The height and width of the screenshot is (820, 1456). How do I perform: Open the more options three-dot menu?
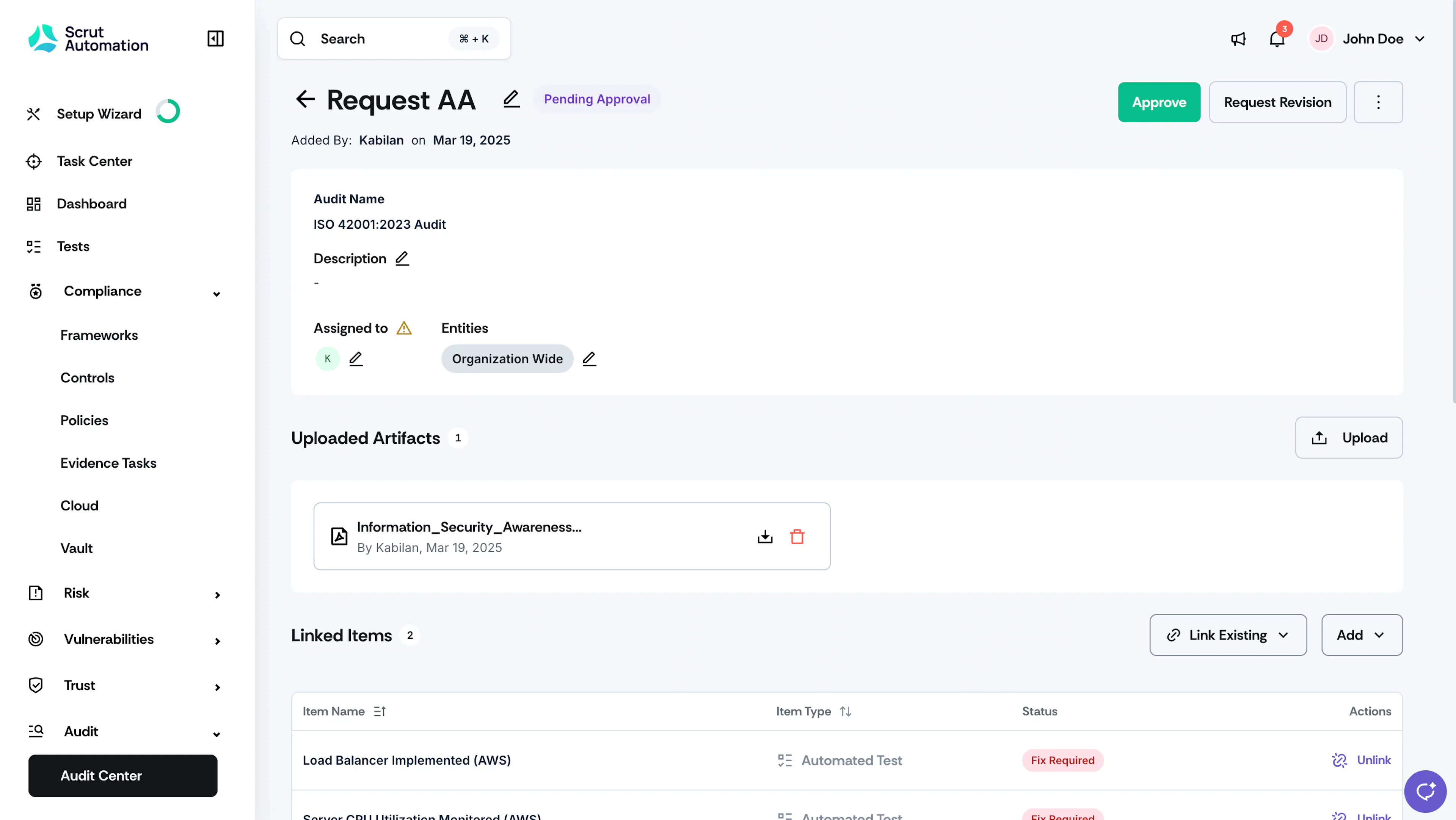[1378, 102]
